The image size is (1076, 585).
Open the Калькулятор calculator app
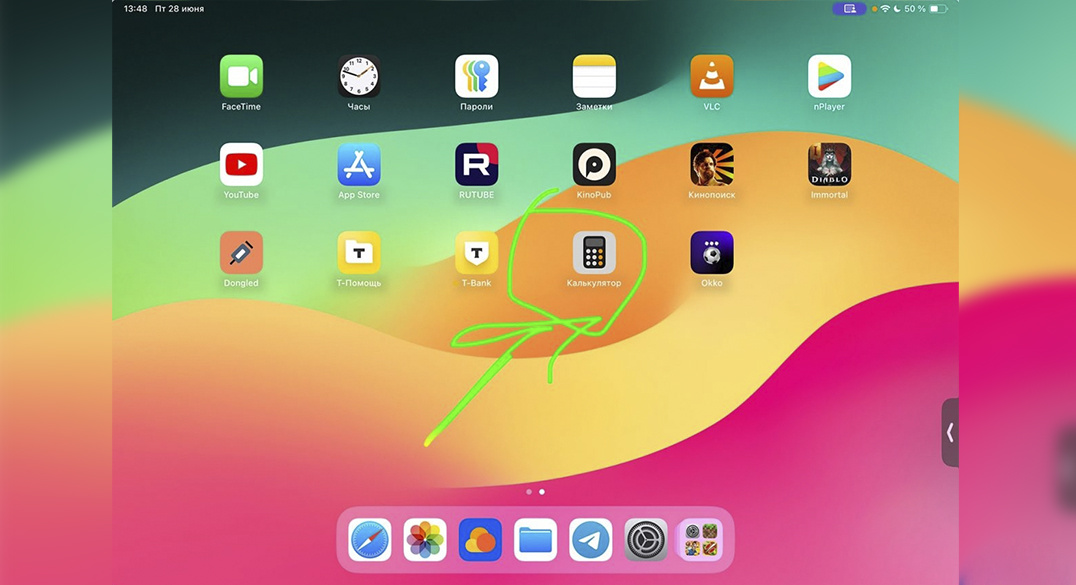(594, 253)
